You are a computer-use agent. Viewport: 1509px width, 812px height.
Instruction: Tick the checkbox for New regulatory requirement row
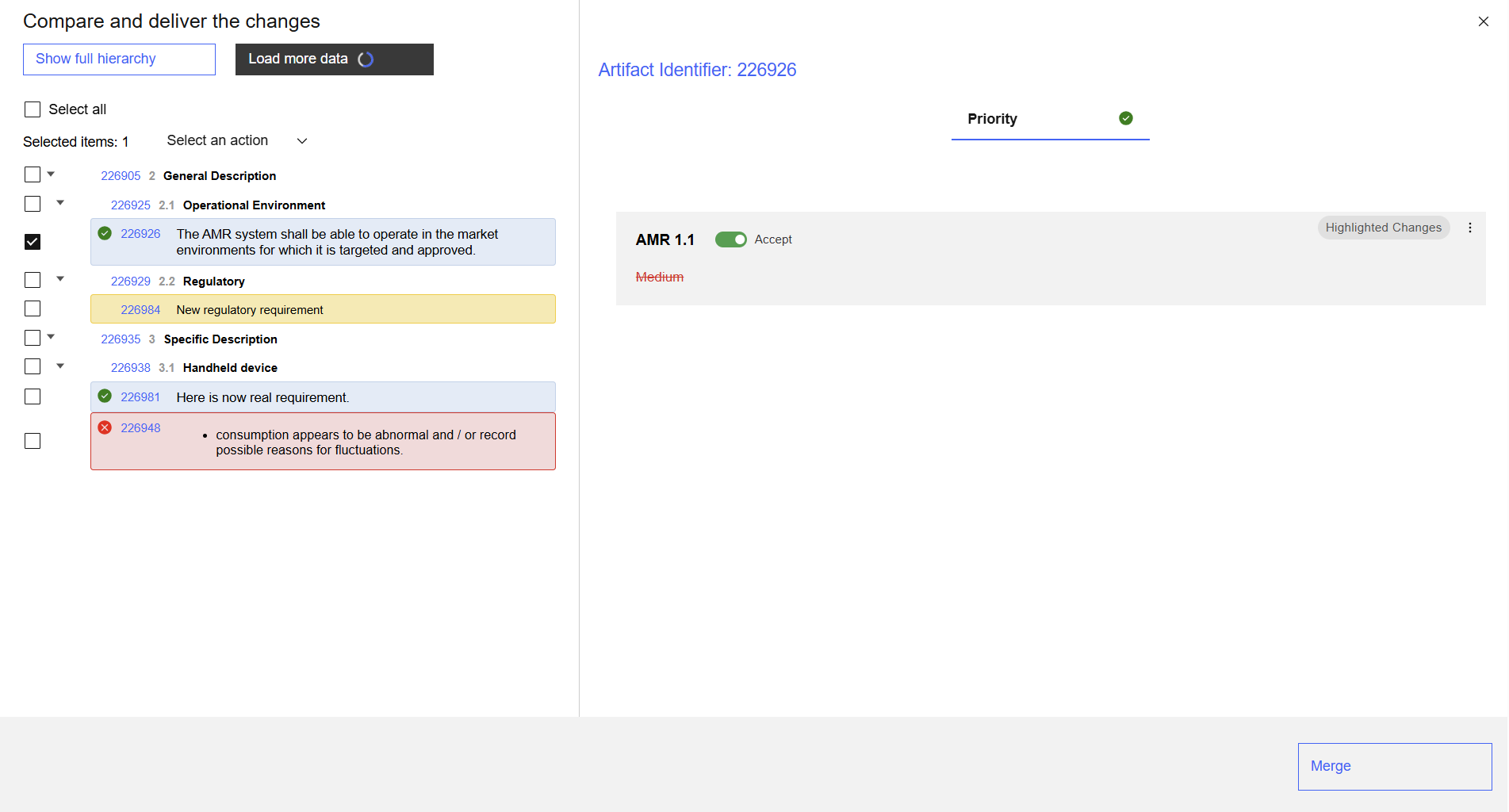[x=33, y=308]
